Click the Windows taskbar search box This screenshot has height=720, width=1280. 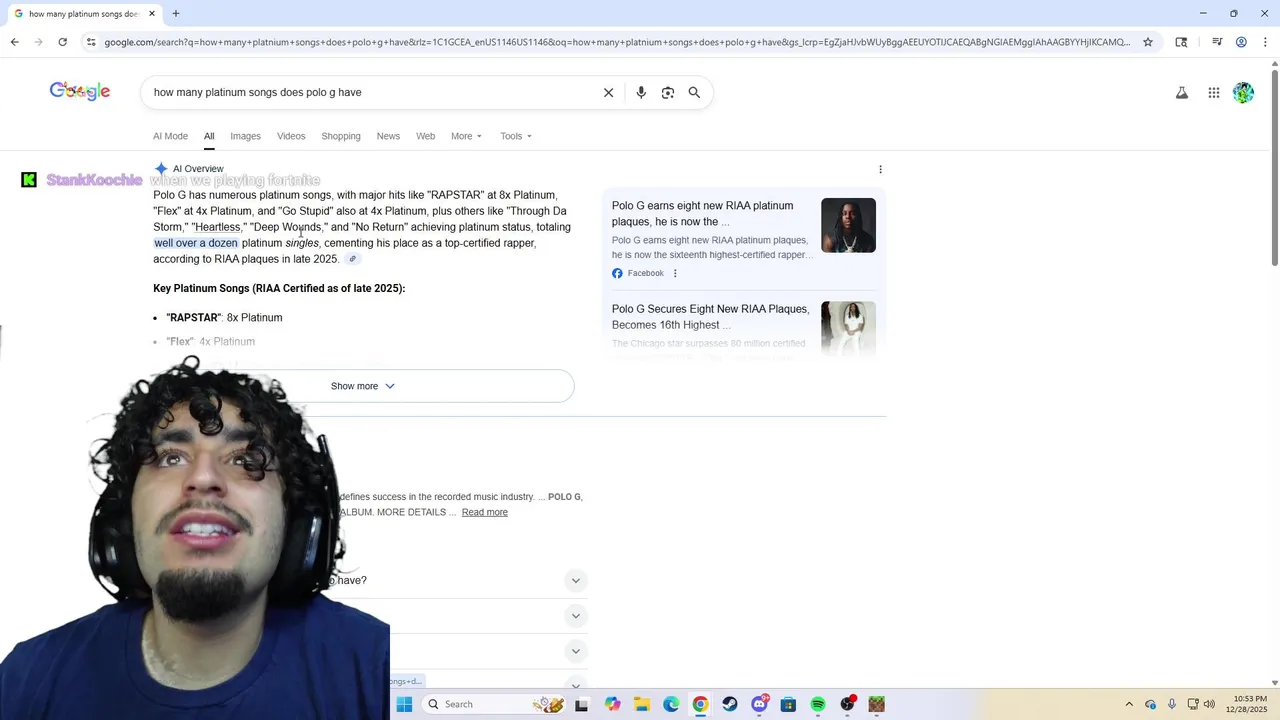(495, 704)
